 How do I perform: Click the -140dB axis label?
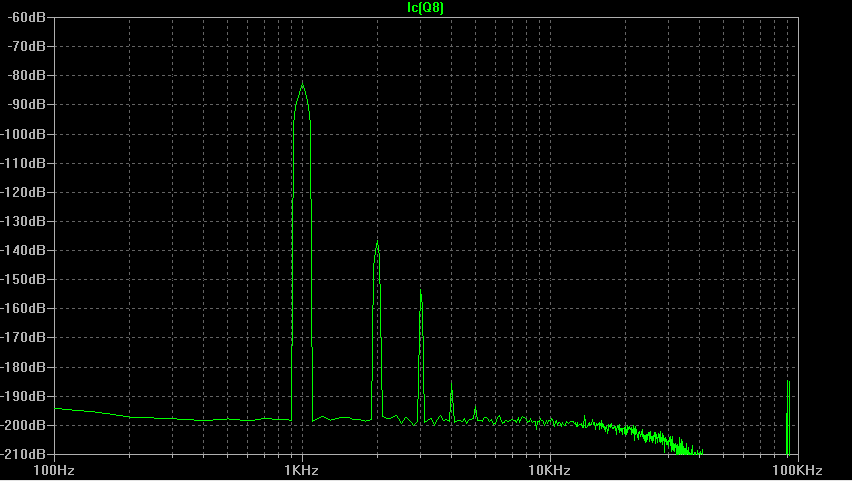23,250
